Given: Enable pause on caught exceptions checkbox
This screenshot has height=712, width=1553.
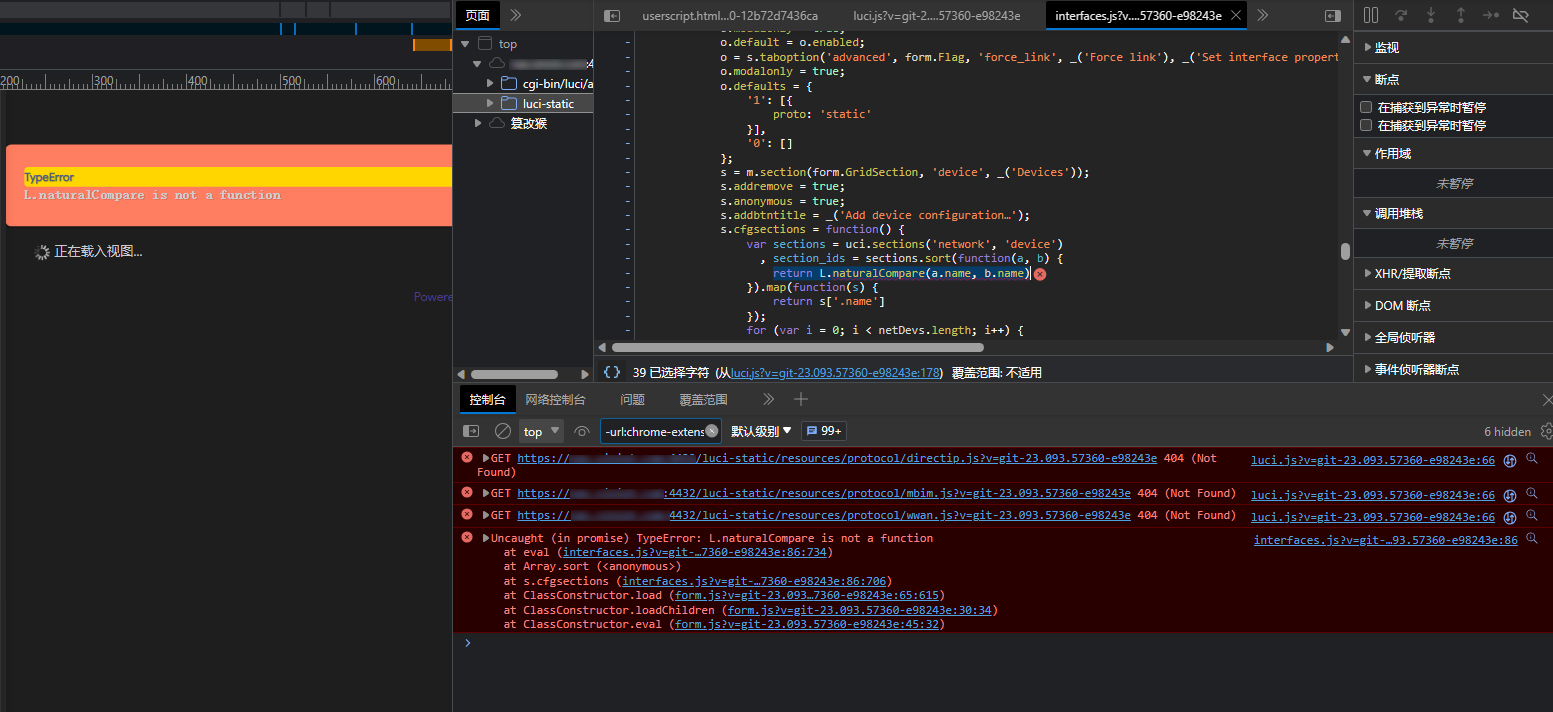Looking at the screenshot, I should tap(1366, 107).
